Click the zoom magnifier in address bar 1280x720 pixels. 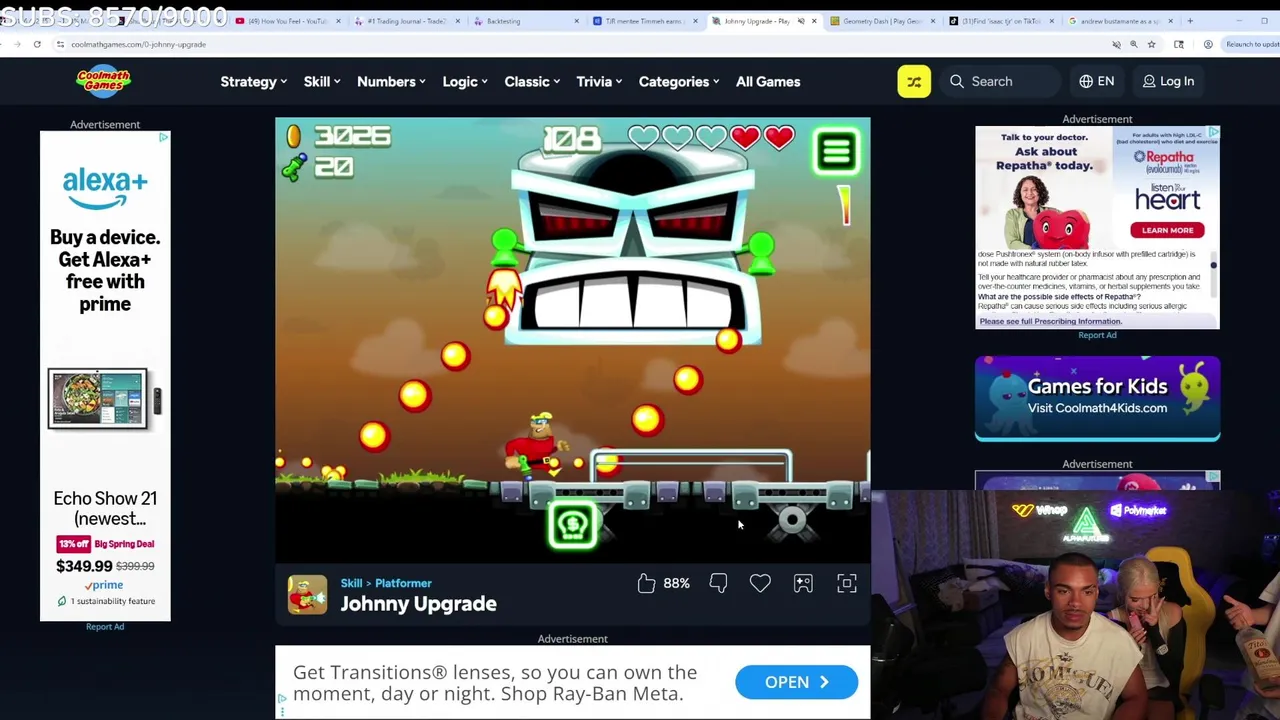pos(1134,44)
